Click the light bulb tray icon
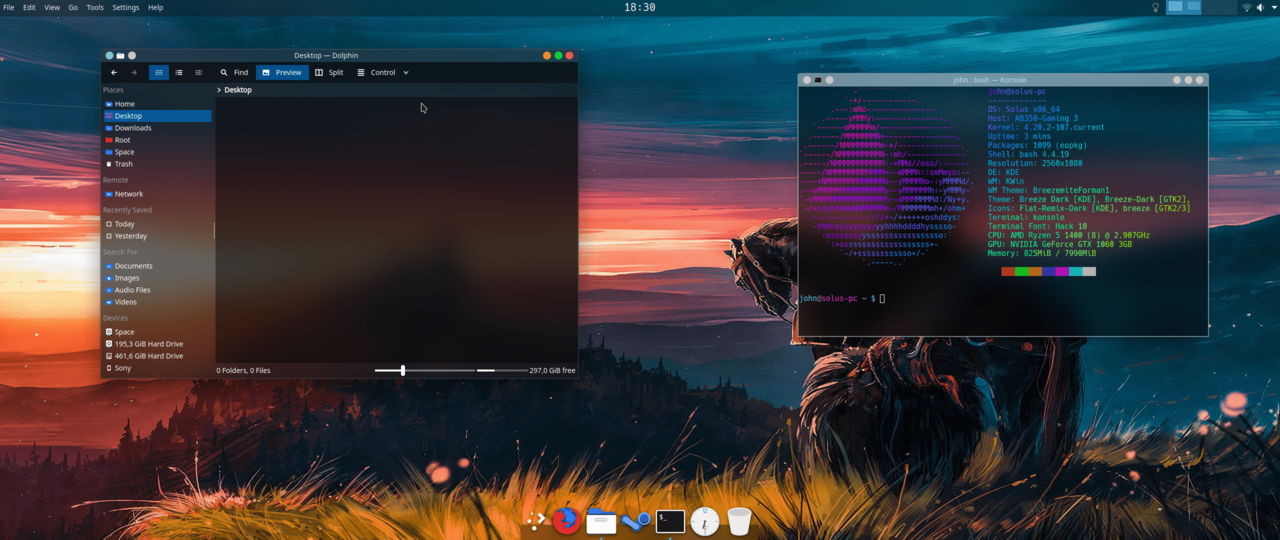This screenshot has height=540, width=1280. tap(1156, 7)
